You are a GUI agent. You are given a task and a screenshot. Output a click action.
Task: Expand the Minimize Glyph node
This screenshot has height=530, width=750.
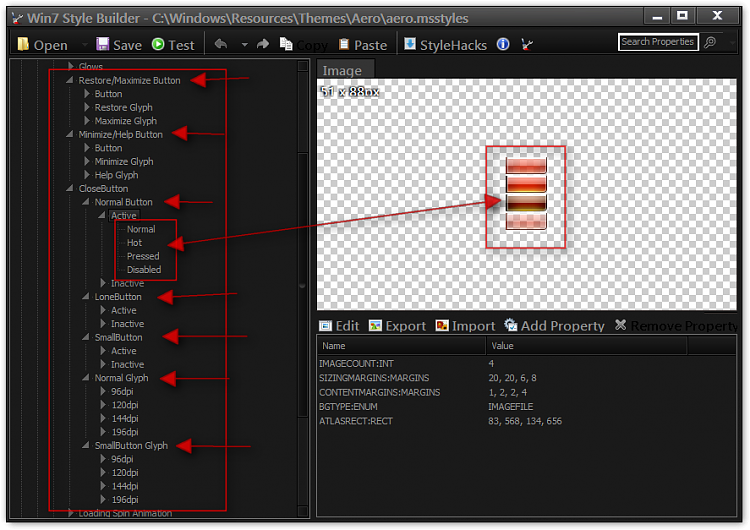(87, 161)
